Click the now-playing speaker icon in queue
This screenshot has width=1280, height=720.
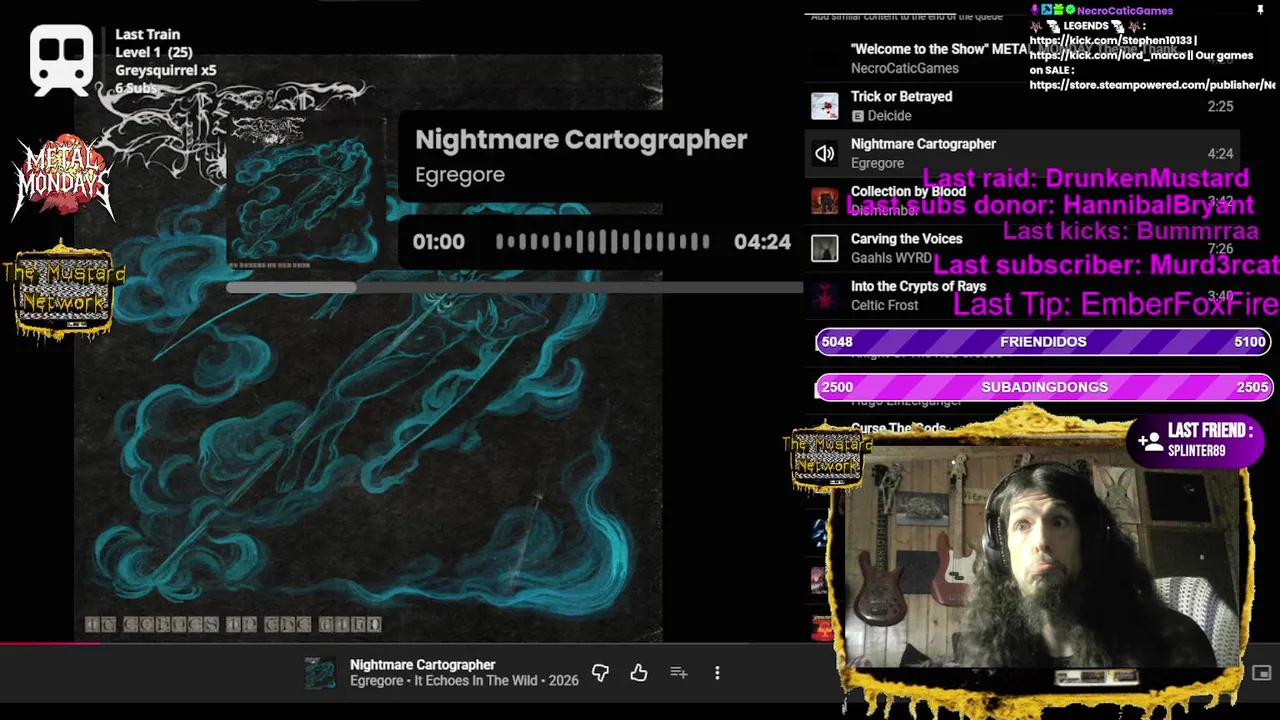(x=825, y=153)
